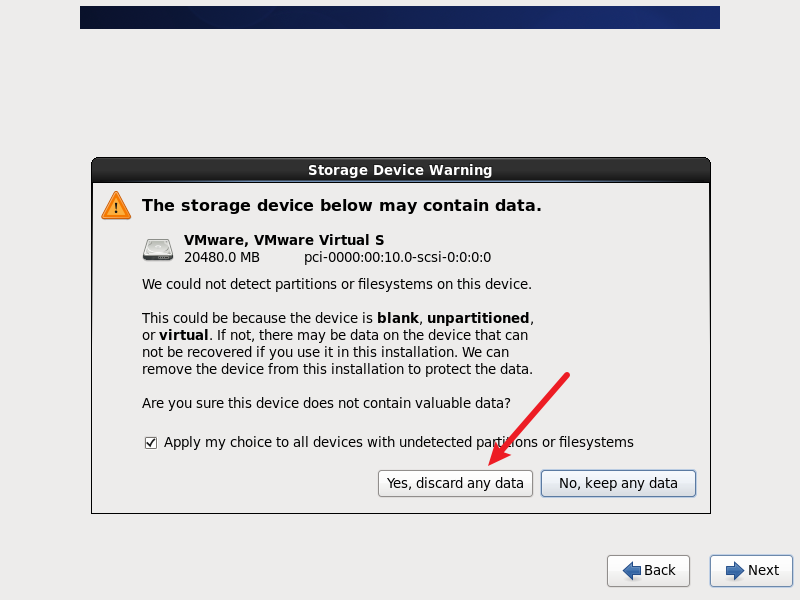Click the "Storage Device Warning" title bar
The height and width of the screenshot is (600, 800).
(x=400, y=170)
